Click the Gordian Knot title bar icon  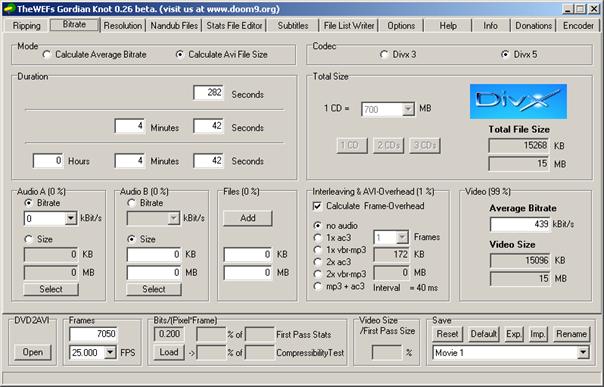(x=9, y=8)
